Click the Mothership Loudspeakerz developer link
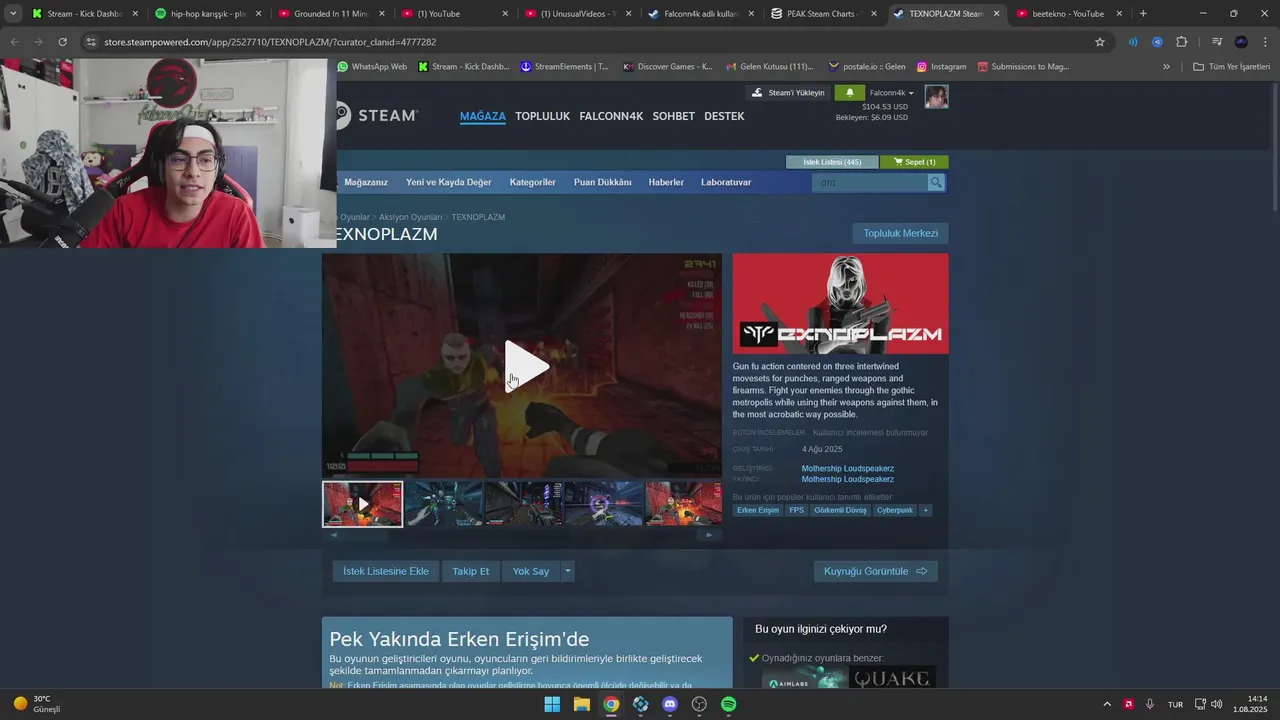Screen dimensions: 1280x720 coord(847,468)
